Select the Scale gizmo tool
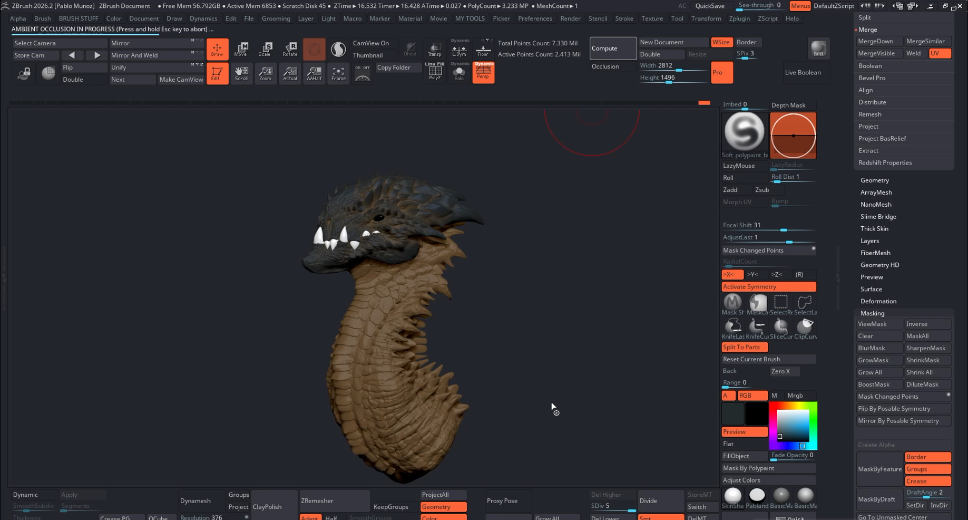 point(265,49)
